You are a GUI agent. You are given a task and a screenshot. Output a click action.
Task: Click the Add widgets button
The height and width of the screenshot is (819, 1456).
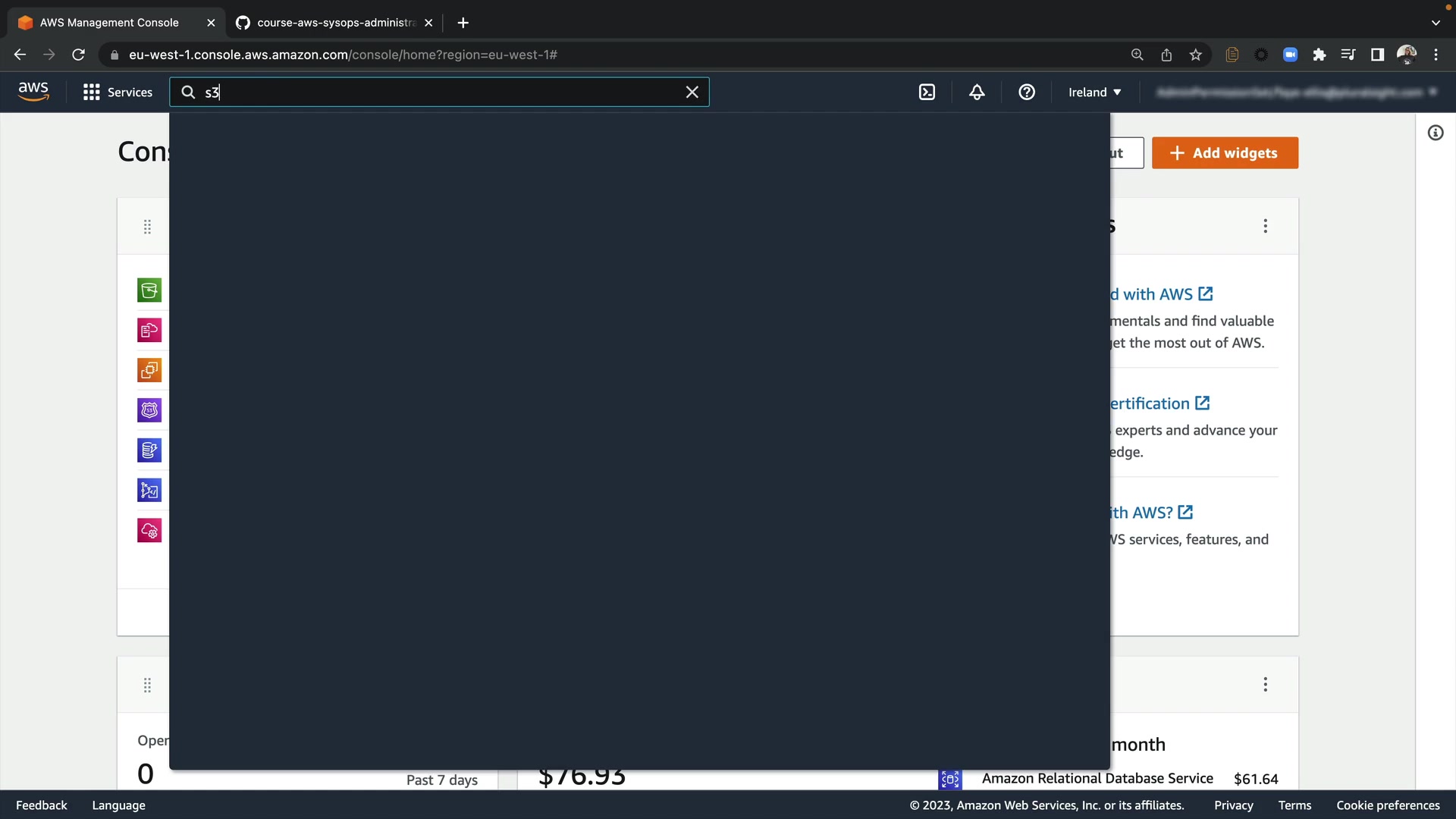click(1225, 153)
